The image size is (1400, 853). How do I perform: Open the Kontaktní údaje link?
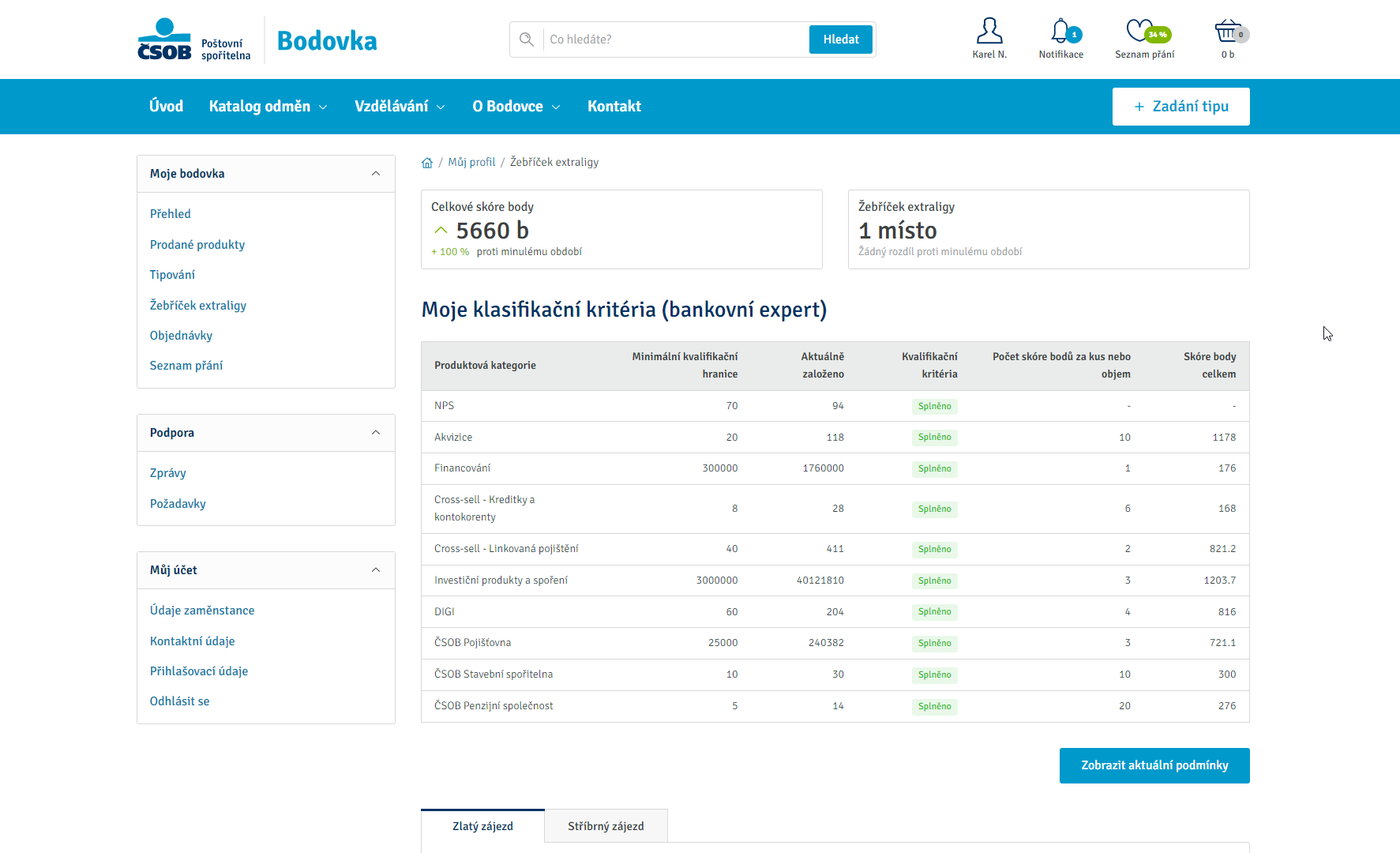(x=193, y=641)
